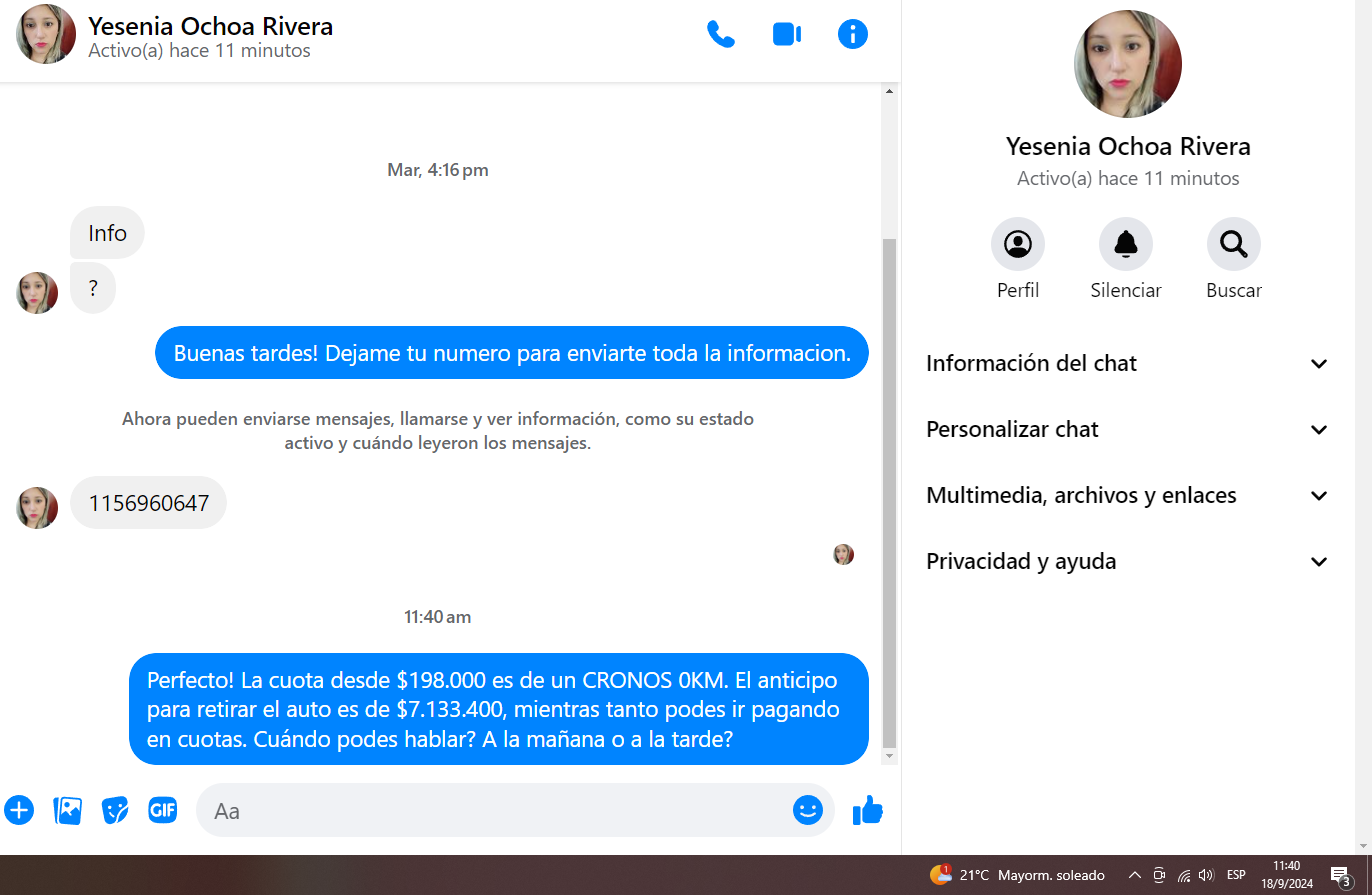1372x895 pixels.
Task: Click the chat scrollbar down arrow
Action: (x=889, y=757)
